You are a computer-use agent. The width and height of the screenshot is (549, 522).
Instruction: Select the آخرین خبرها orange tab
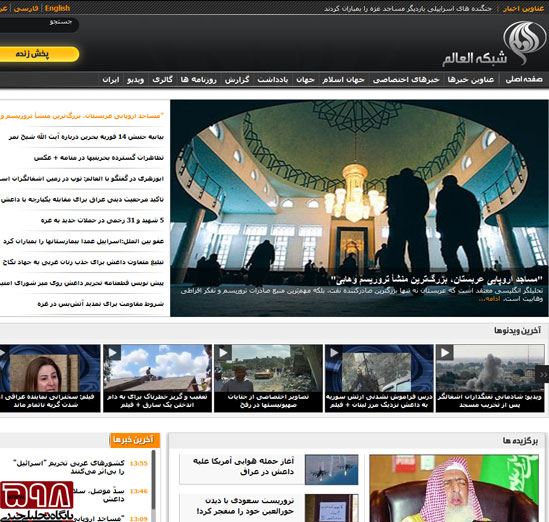tap(135, 440)
